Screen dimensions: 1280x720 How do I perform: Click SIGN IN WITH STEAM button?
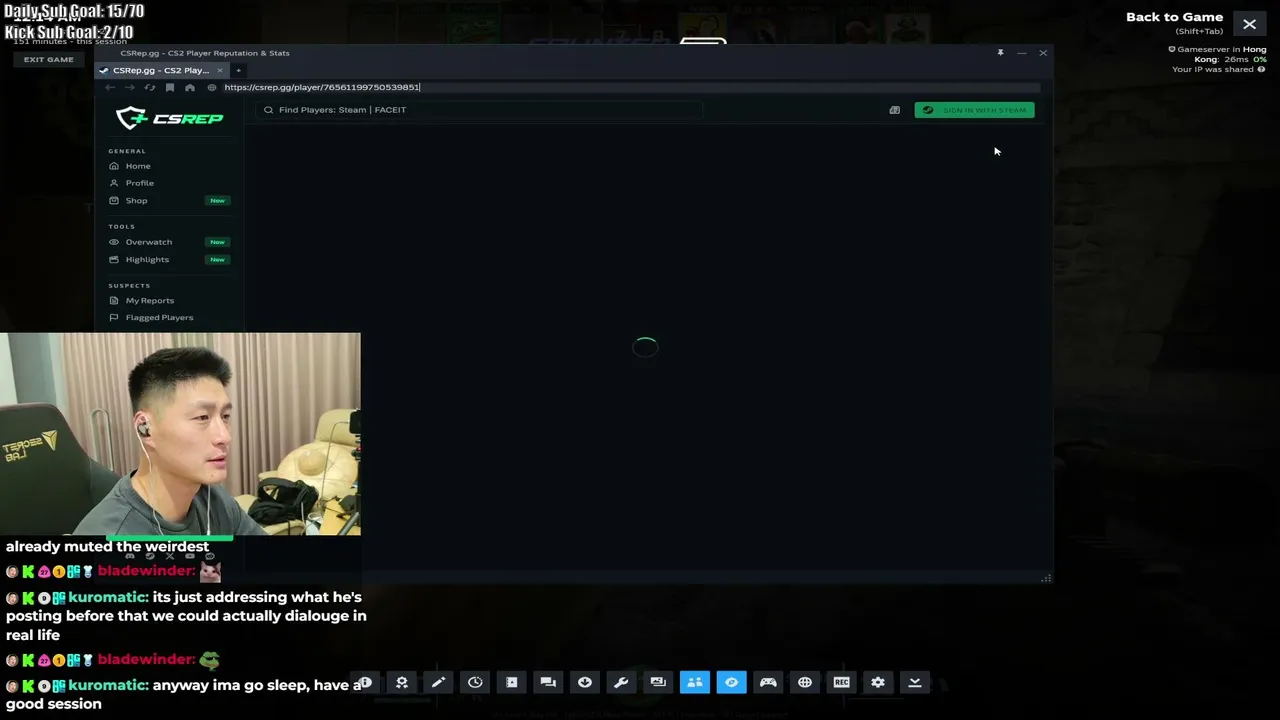click(x=974, y=110)
